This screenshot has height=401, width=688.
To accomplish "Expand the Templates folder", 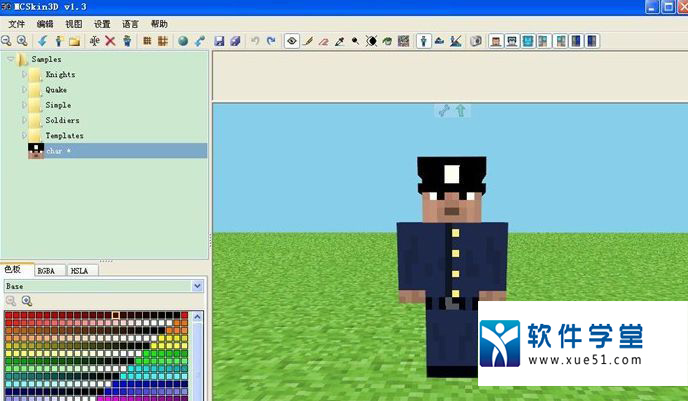I will point(25,135).
